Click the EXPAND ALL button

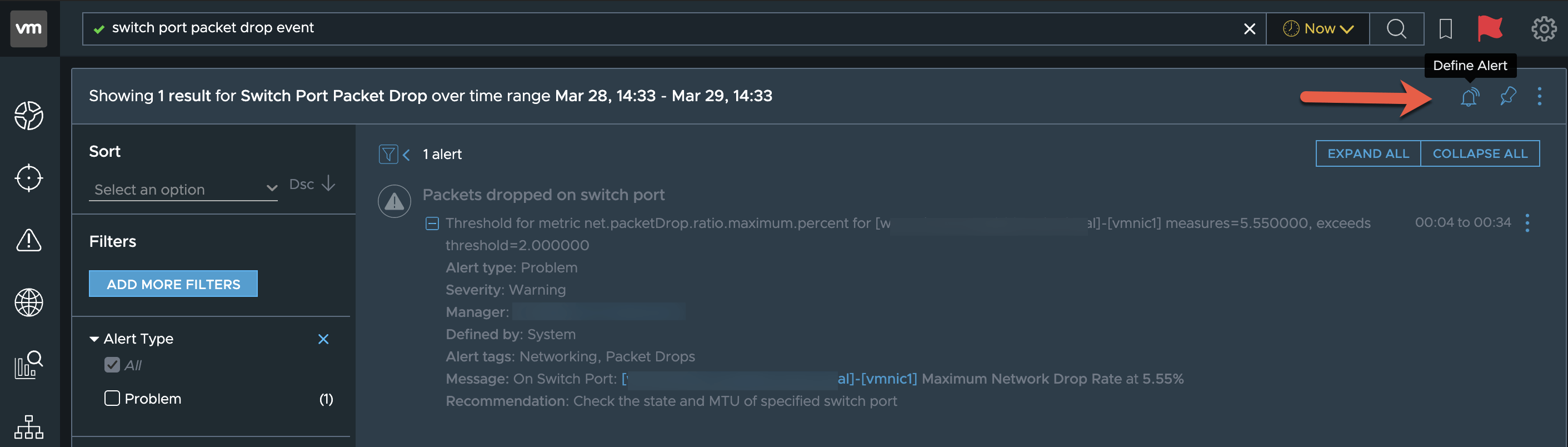pos(1368,153)
